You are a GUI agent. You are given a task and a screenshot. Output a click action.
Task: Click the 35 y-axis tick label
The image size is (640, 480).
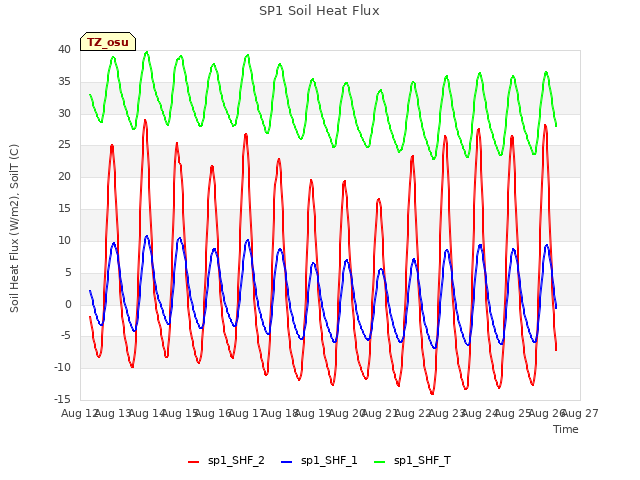click(64, 82)
